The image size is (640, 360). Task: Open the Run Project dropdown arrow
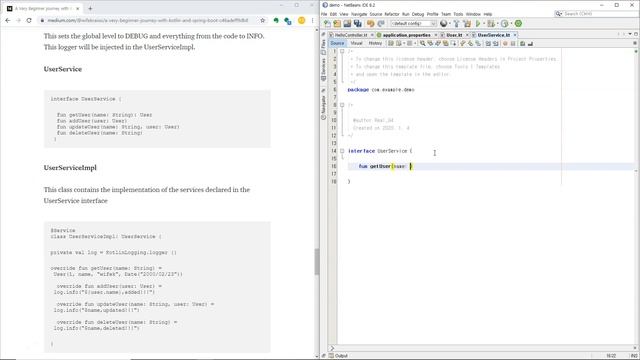484,24
